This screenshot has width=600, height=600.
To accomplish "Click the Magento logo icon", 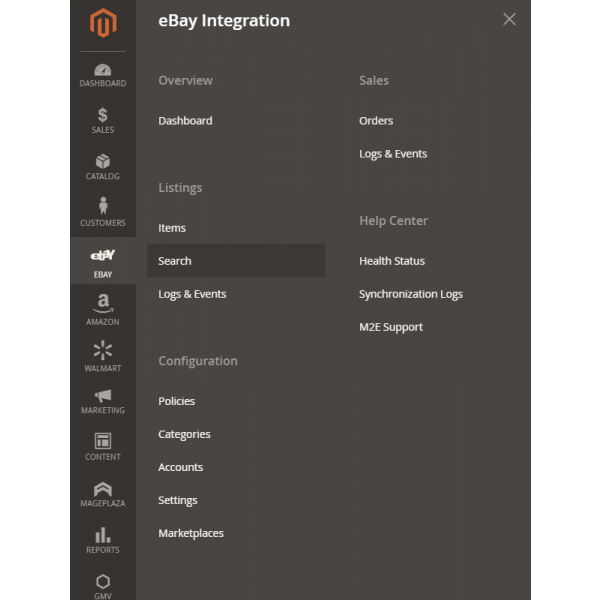I will coord(102,24).
